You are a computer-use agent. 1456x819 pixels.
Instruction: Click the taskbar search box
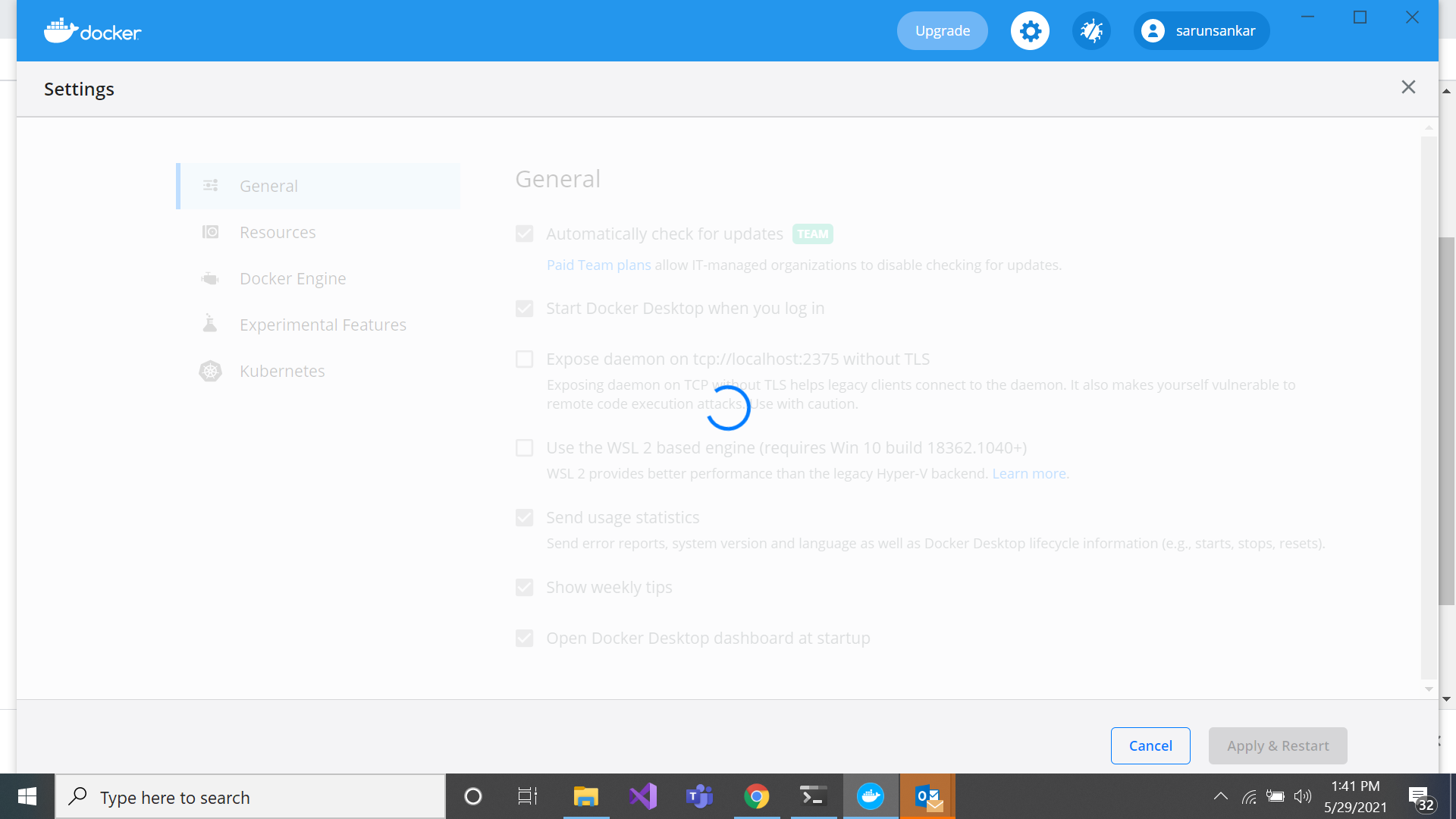pyautogui.click(x=250, y=796)
